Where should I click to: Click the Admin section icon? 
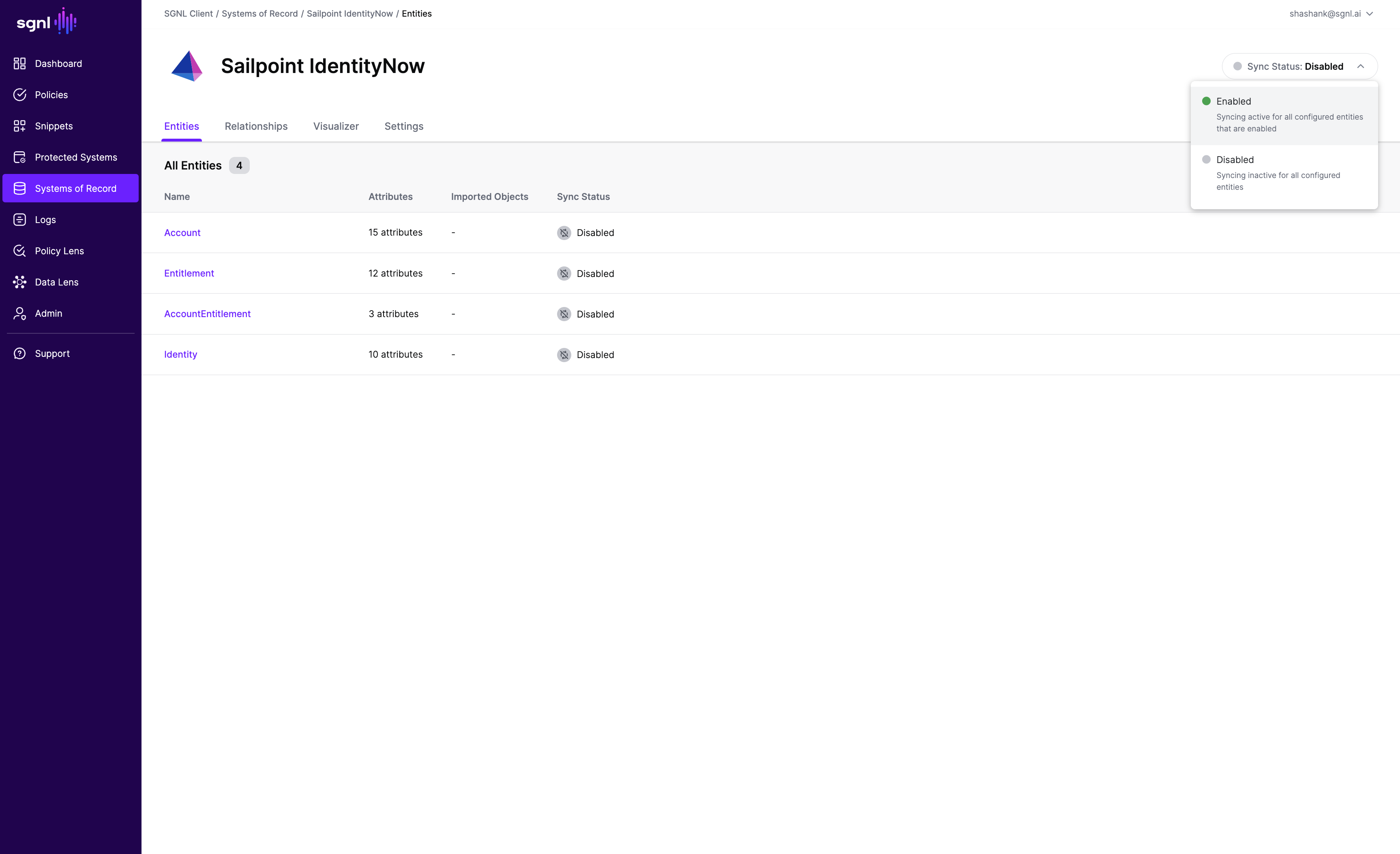coord(19,313)
